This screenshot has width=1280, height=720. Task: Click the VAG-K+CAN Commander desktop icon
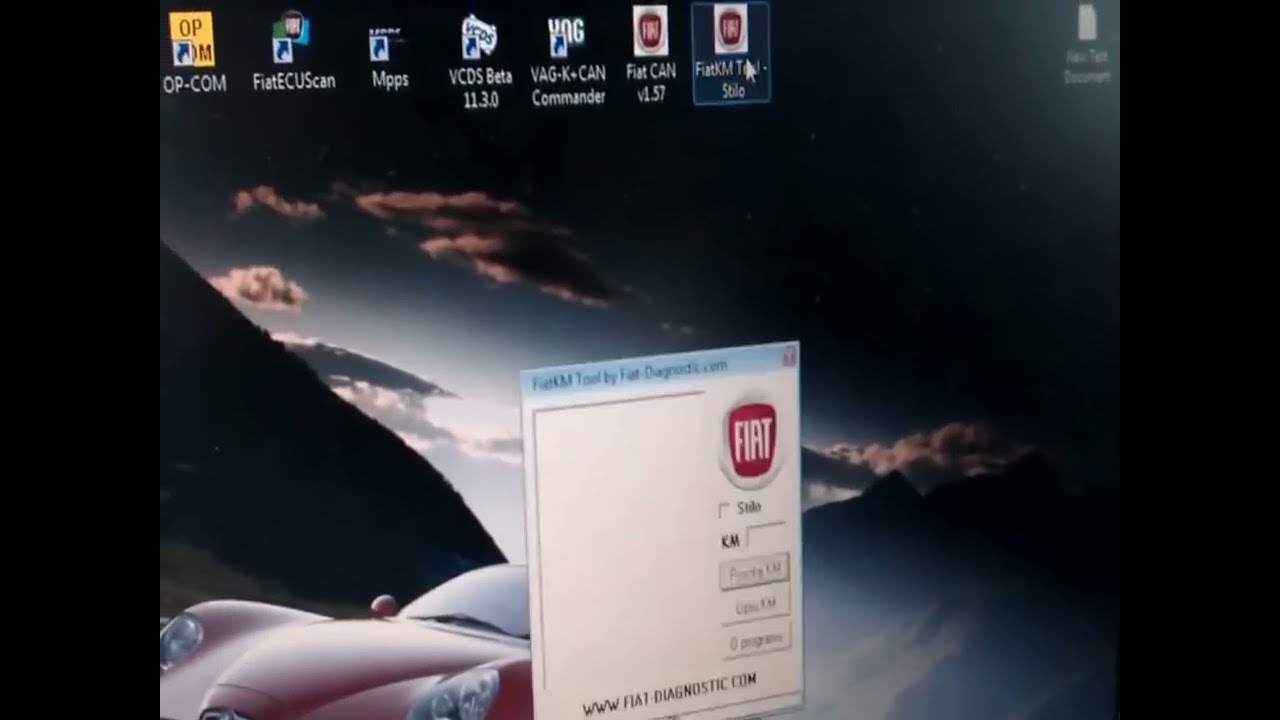(x=568, y=62)
